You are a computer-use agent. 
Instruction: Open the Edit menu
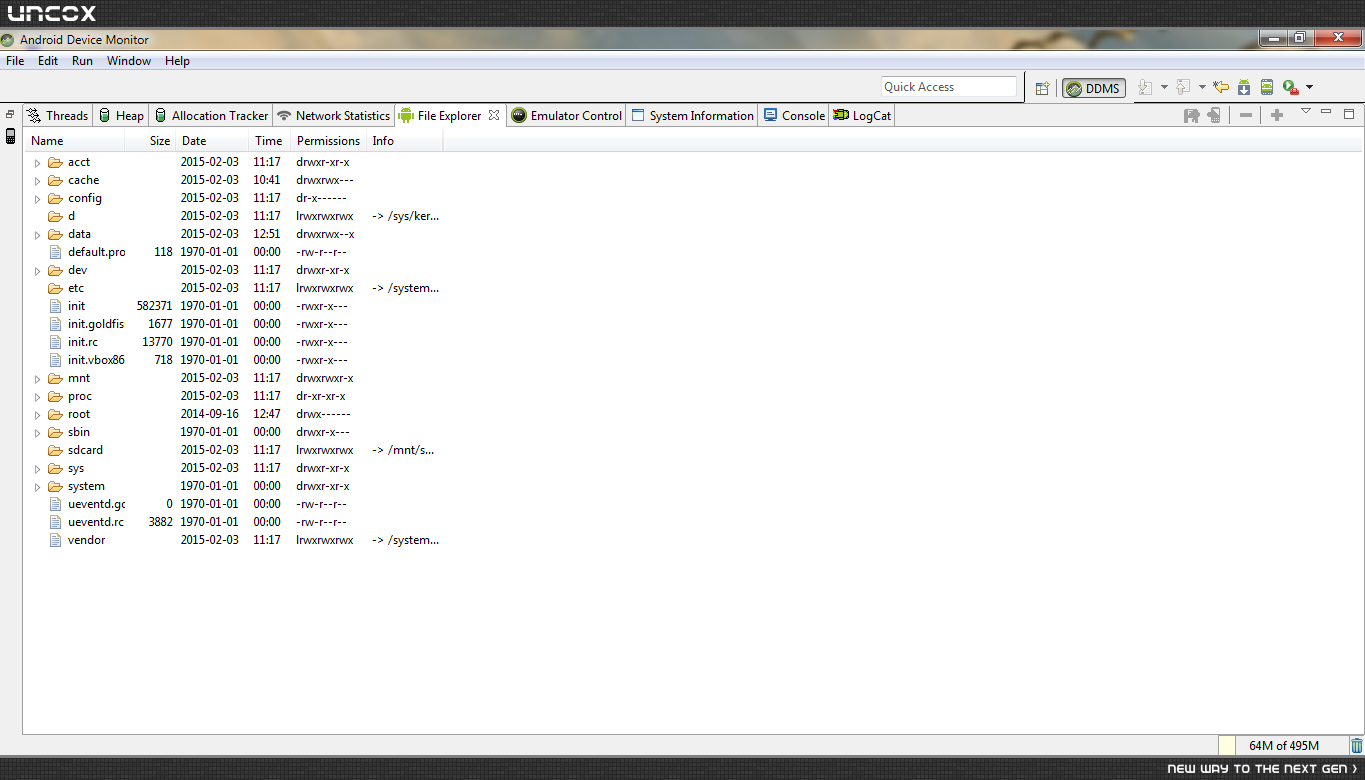[x=48, y=61]
